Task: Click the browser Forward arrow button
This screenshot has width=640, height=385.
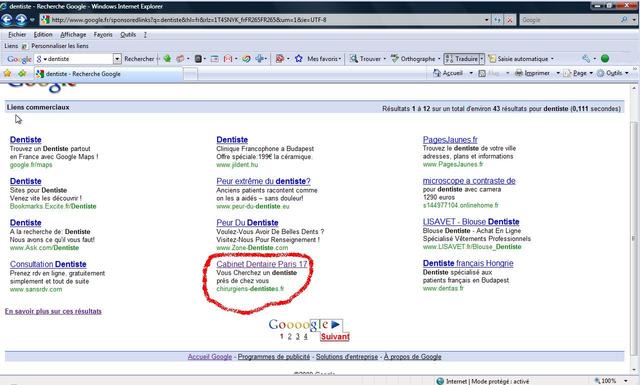Action: (21, 19)
